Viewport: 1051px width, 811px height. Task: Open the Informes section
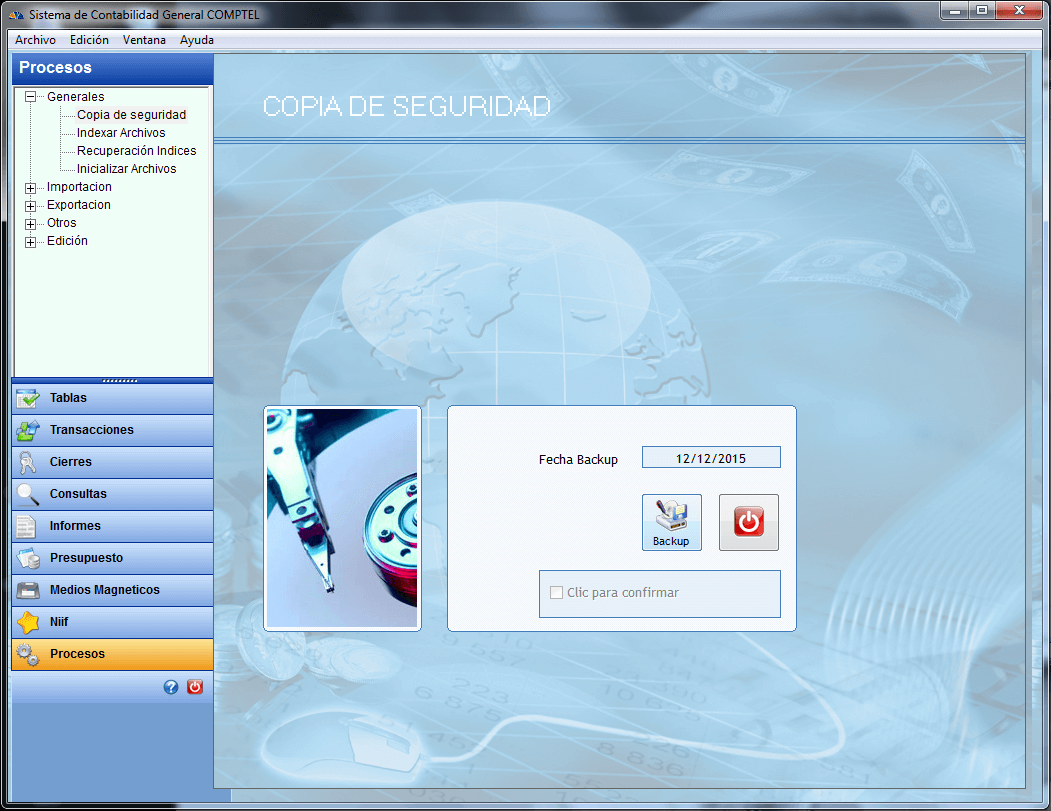pos(113,527)
